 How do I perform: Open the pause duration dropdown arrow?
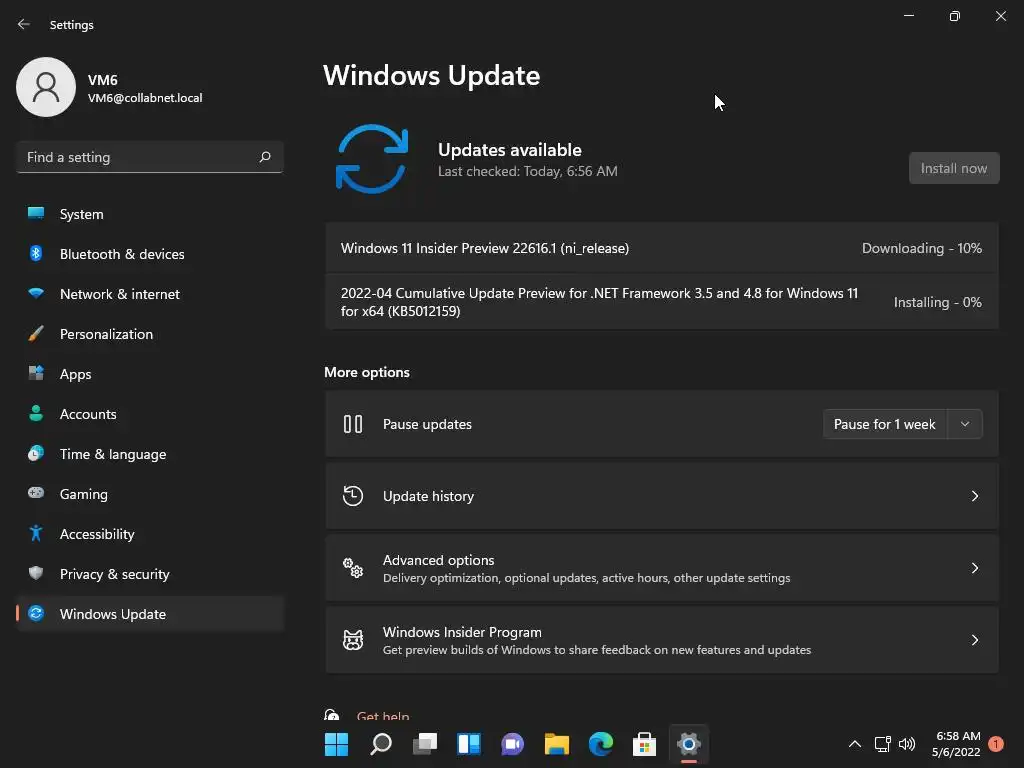965,424
